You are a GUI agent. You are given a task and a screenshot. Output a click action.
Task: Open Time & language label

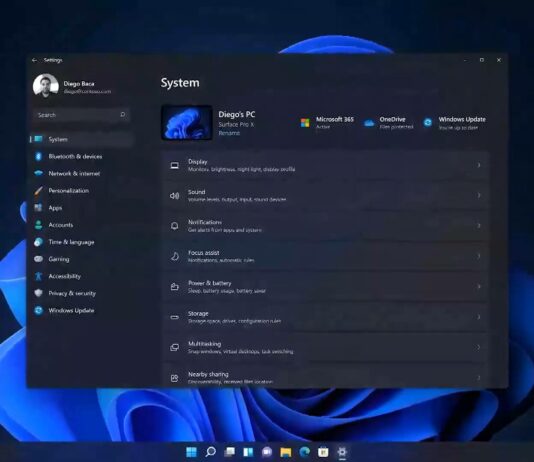pos(71,242)
